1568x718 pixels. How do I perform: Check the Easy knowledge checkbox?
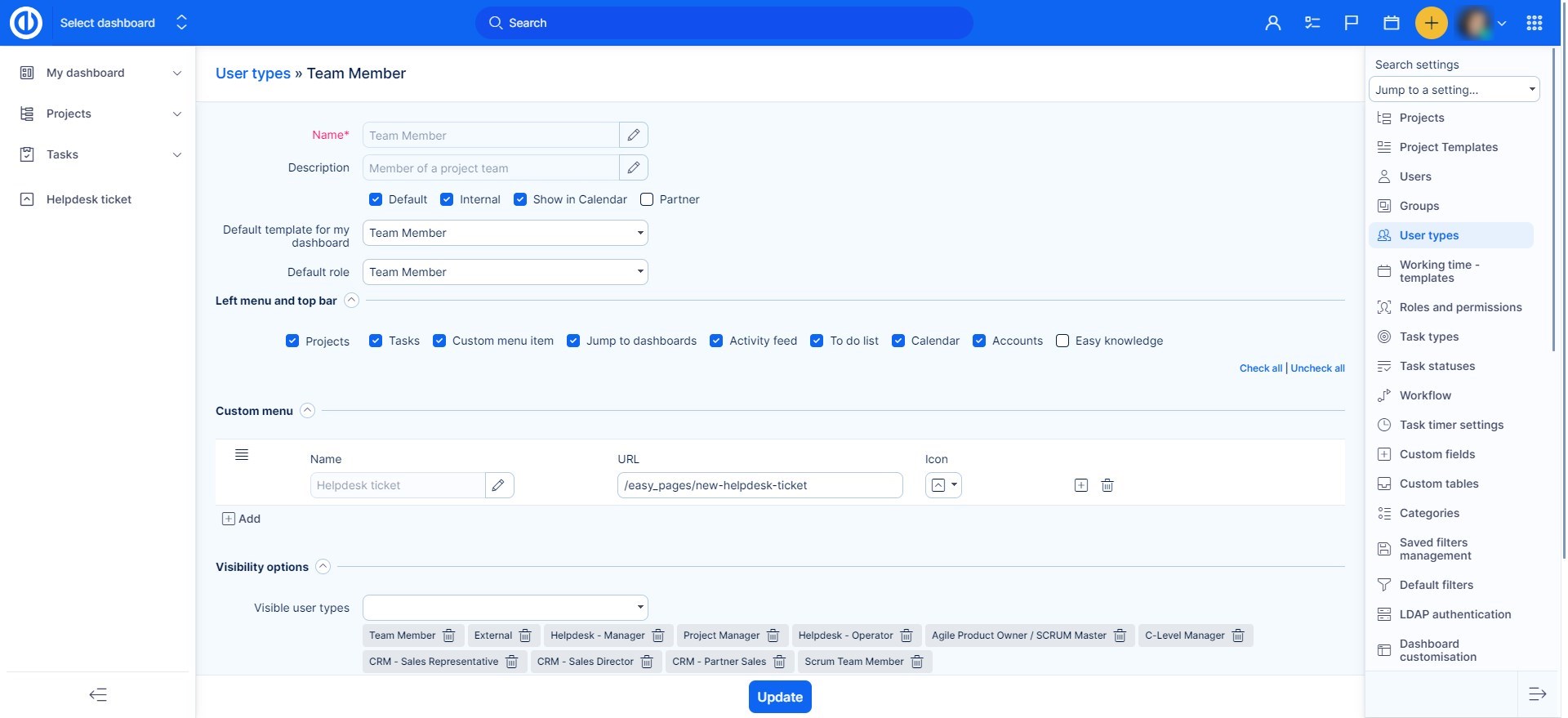click(1062, 341)
